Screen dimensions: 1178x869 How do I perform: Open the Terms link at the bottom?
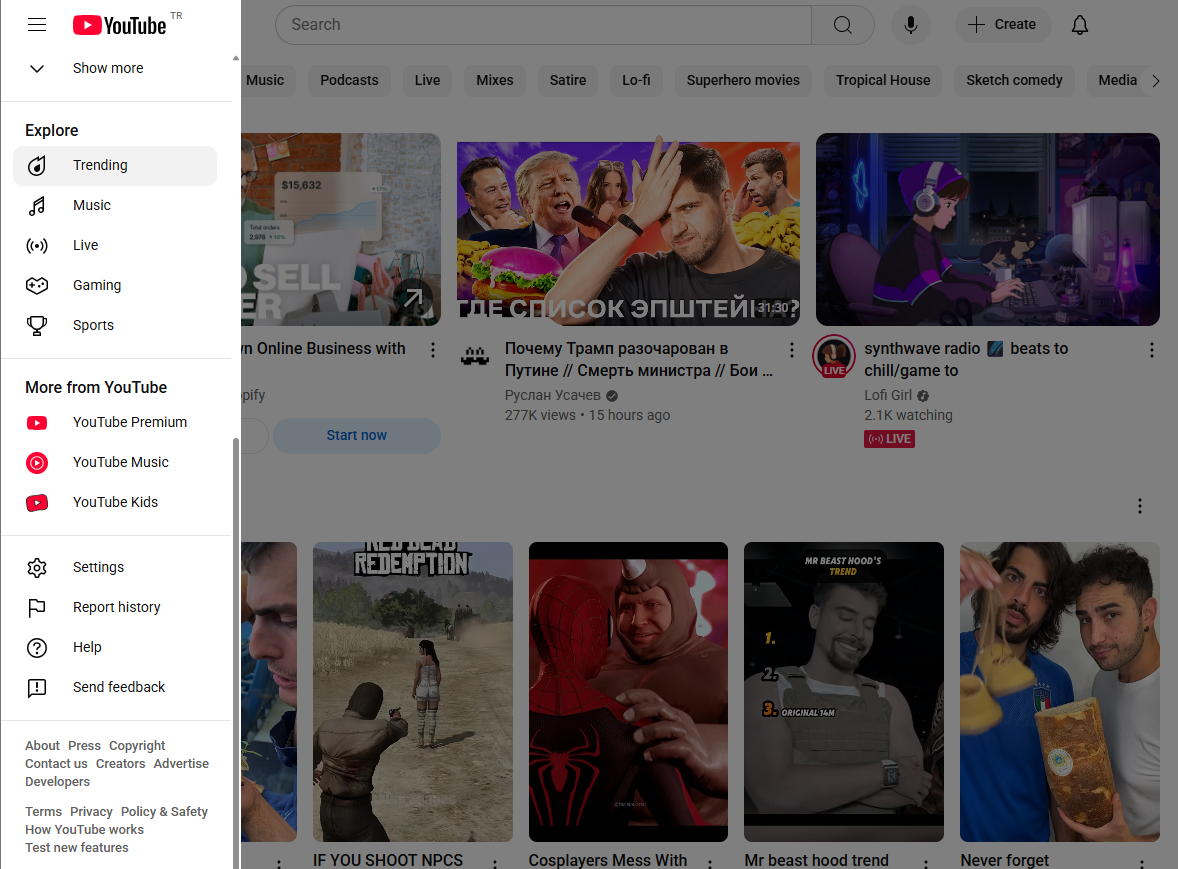(x=43, y=811)
